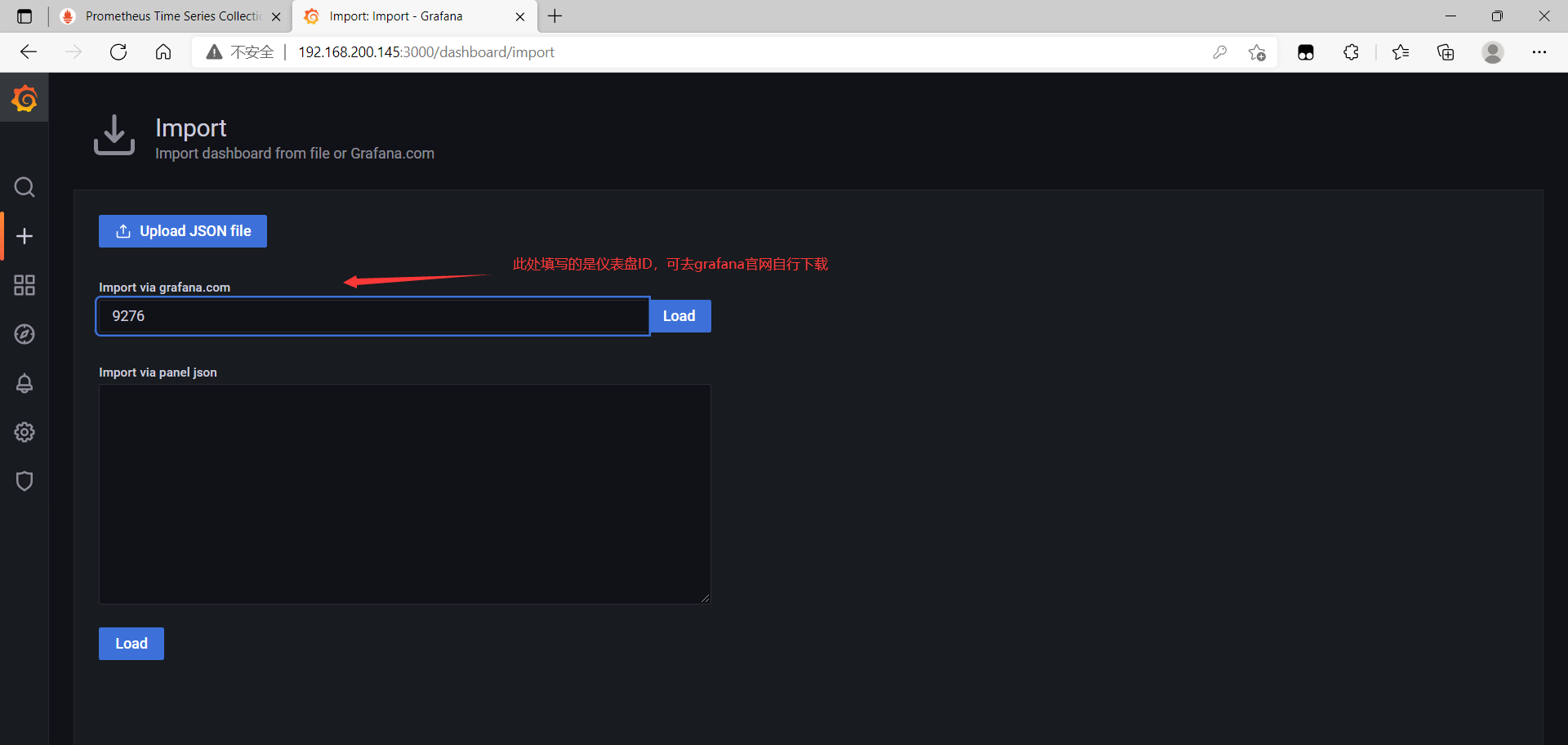1568x745 pixels.
Task: Add this page to favorites star
Action: click(x=1257, y=52)
